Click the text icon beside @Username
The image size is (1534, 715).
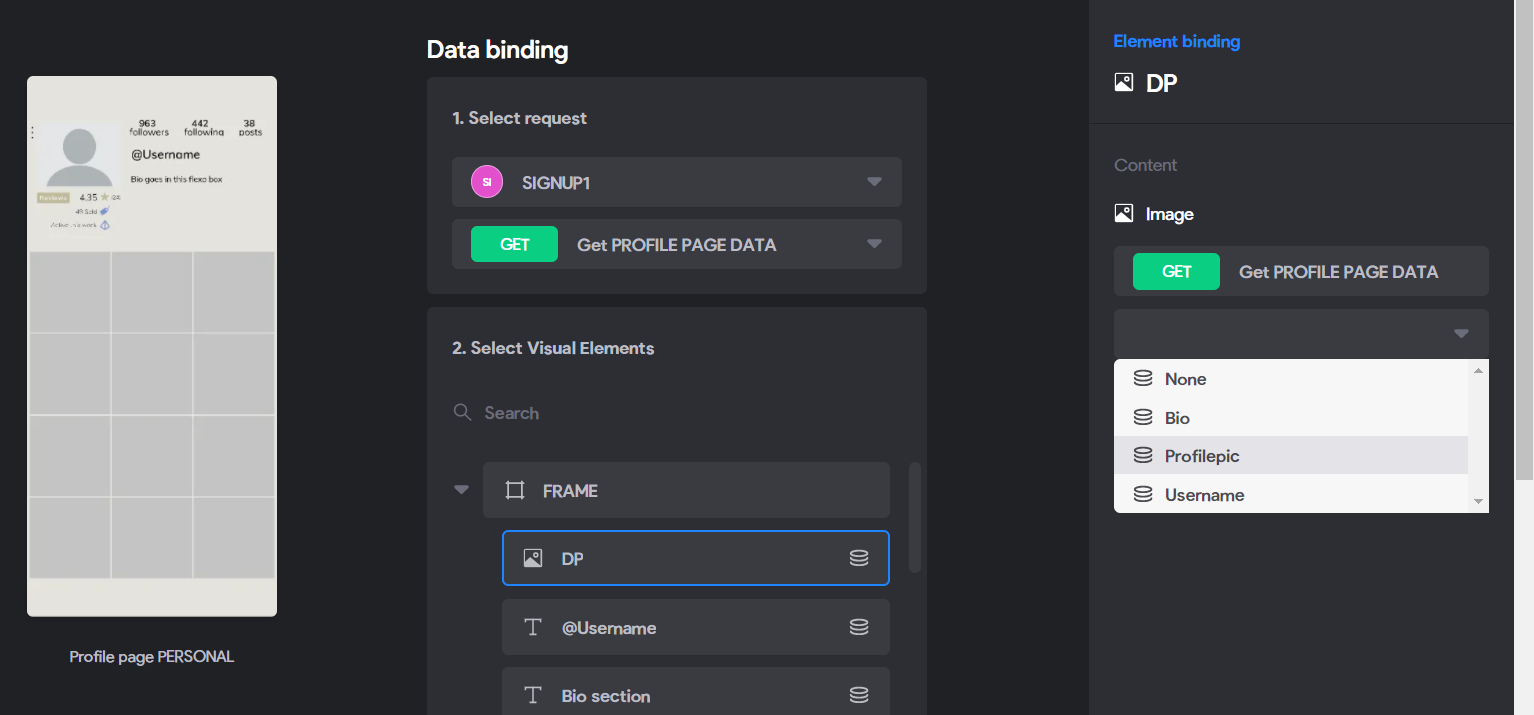pyautogui.click(x=533, y=627)
